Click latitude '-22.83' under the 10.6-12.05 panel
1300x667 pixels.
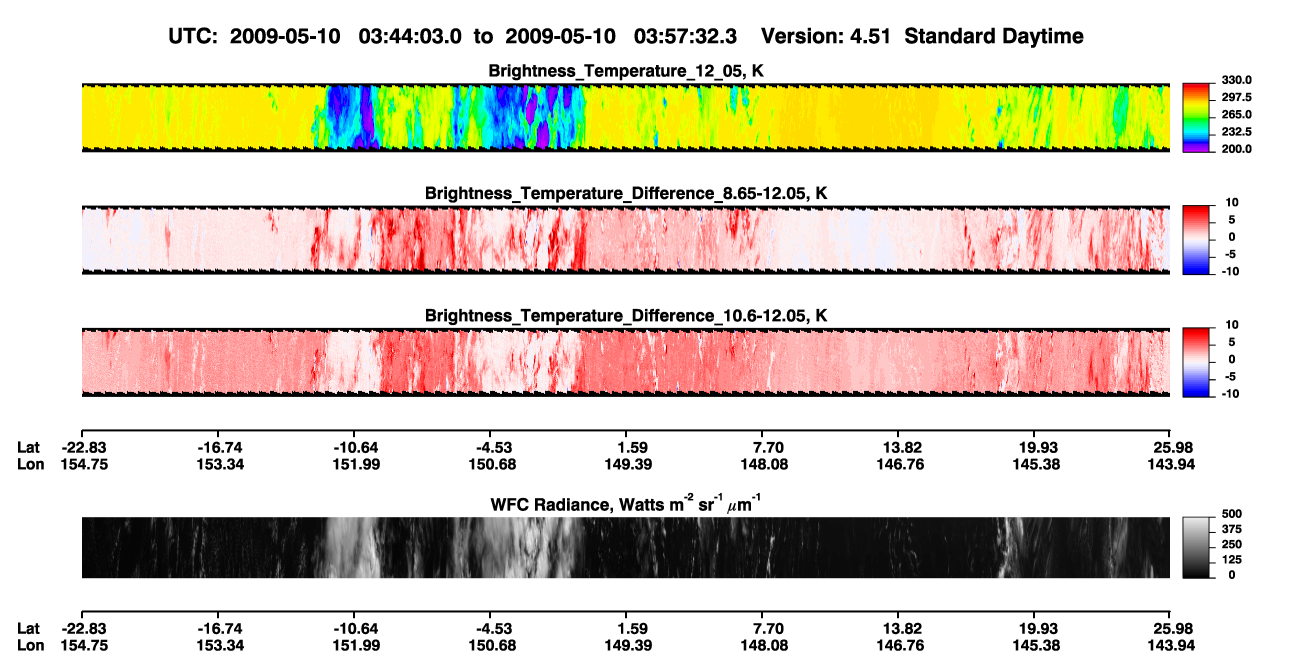82,447
